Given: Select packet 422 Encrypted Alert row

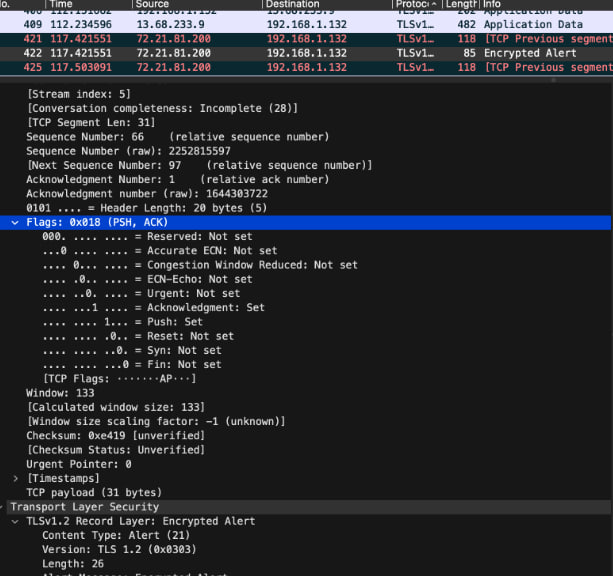Looking at the screenshot, I should 306,53.
